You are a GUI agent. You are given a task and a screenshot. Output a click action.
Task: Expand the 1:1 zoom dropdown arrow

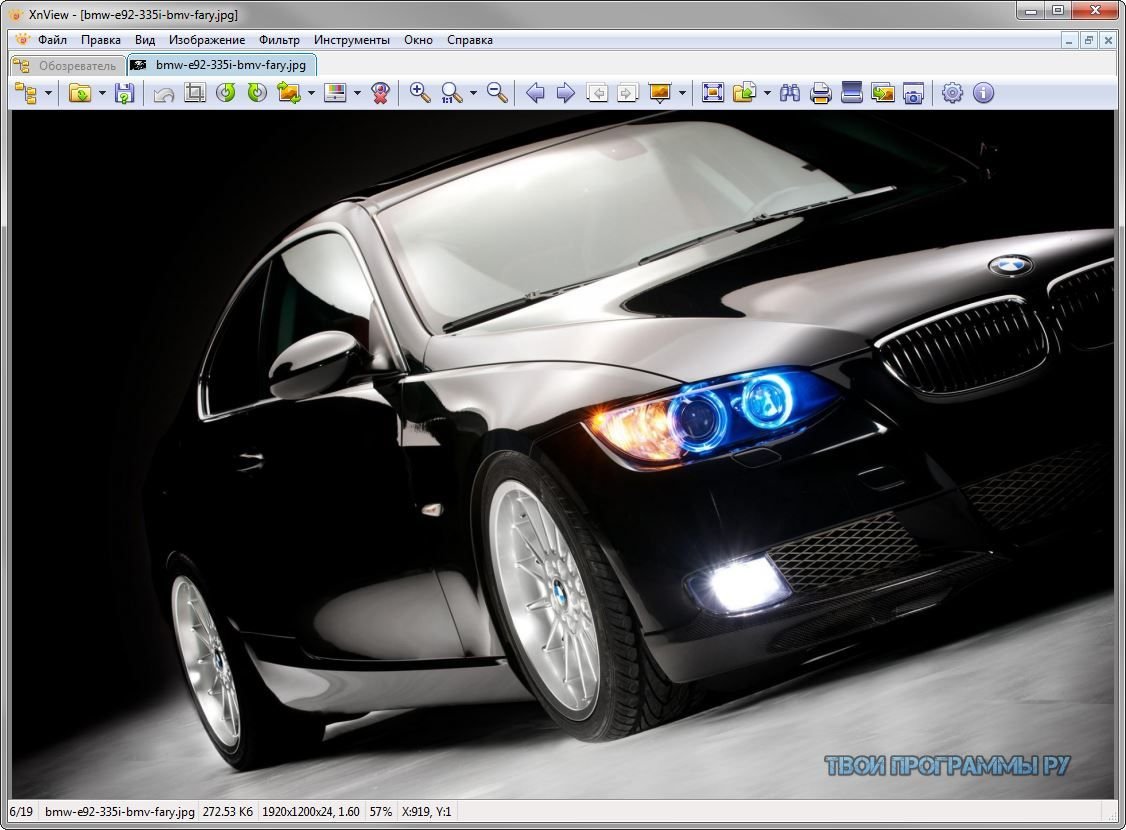[473, 93]
